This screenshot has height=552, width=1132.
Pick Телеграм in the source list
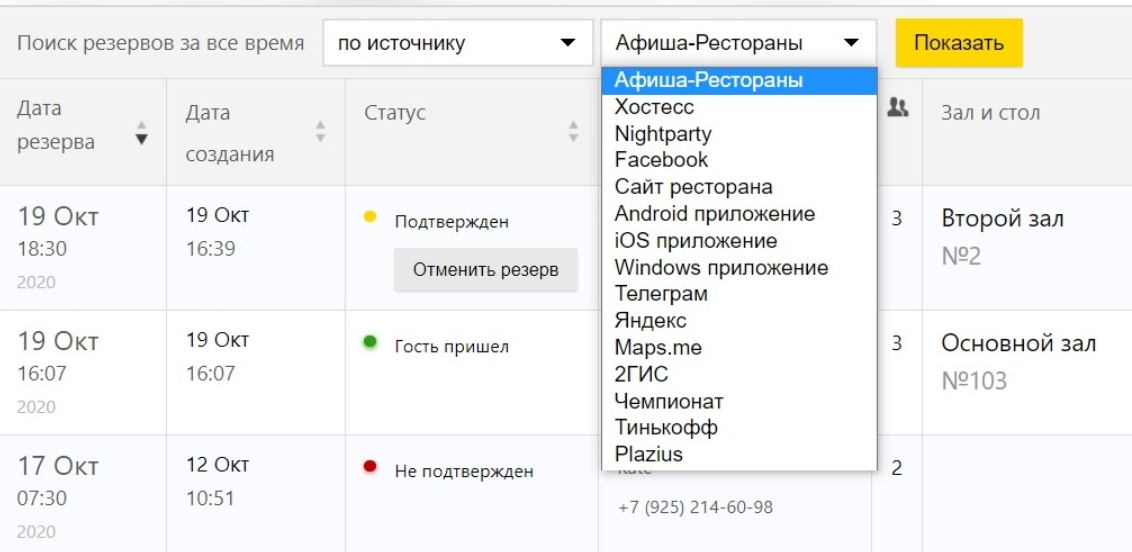661,294
